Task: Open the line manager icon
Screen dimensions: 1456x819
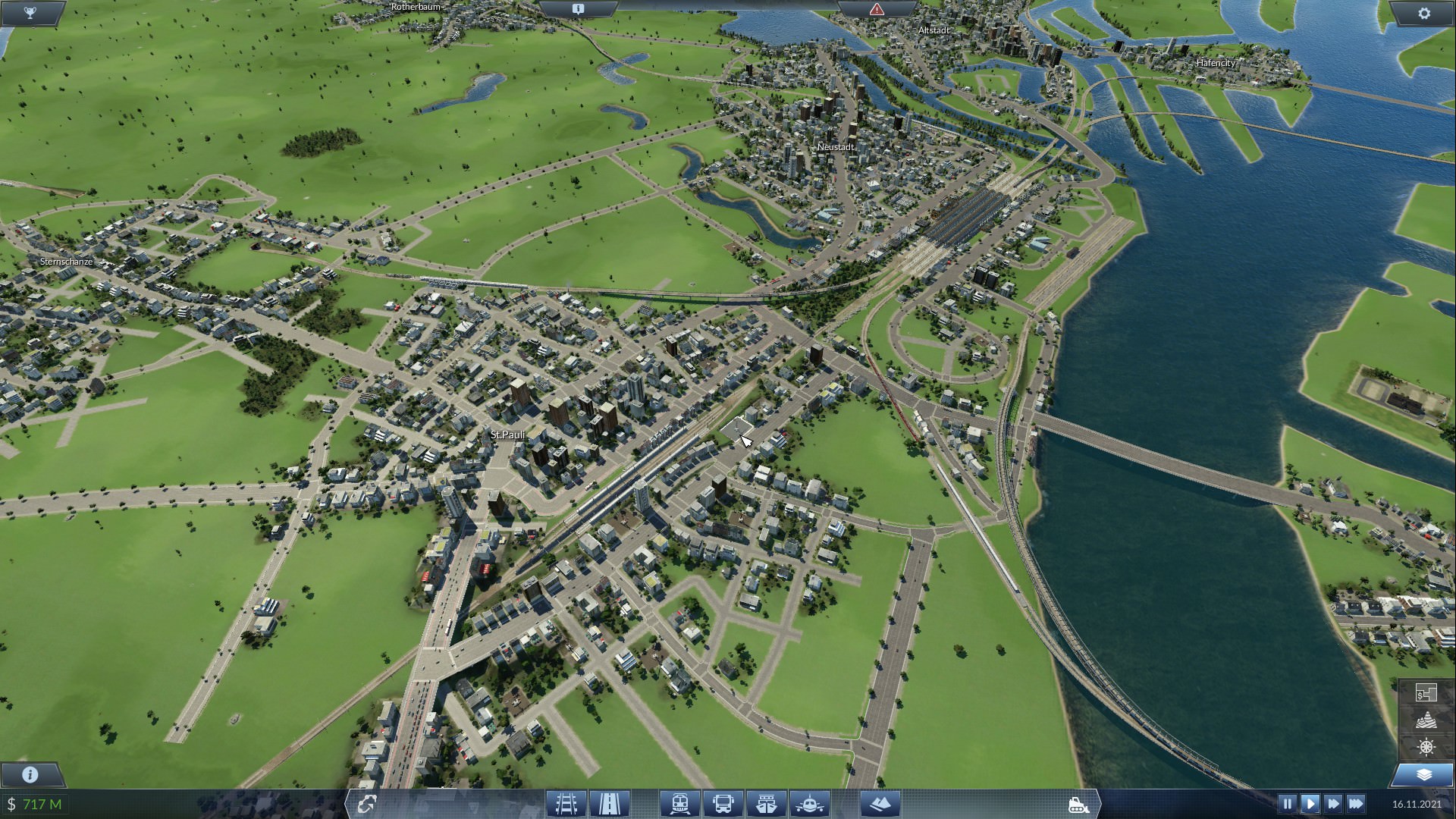Action: click(x=367, y=803)
